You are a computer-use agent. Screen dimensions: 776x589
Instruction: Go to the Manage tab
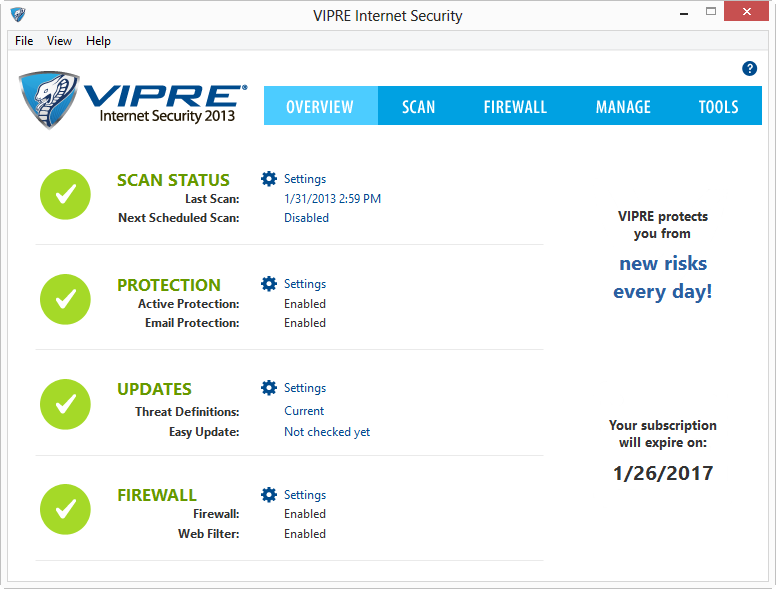point(623,107)
